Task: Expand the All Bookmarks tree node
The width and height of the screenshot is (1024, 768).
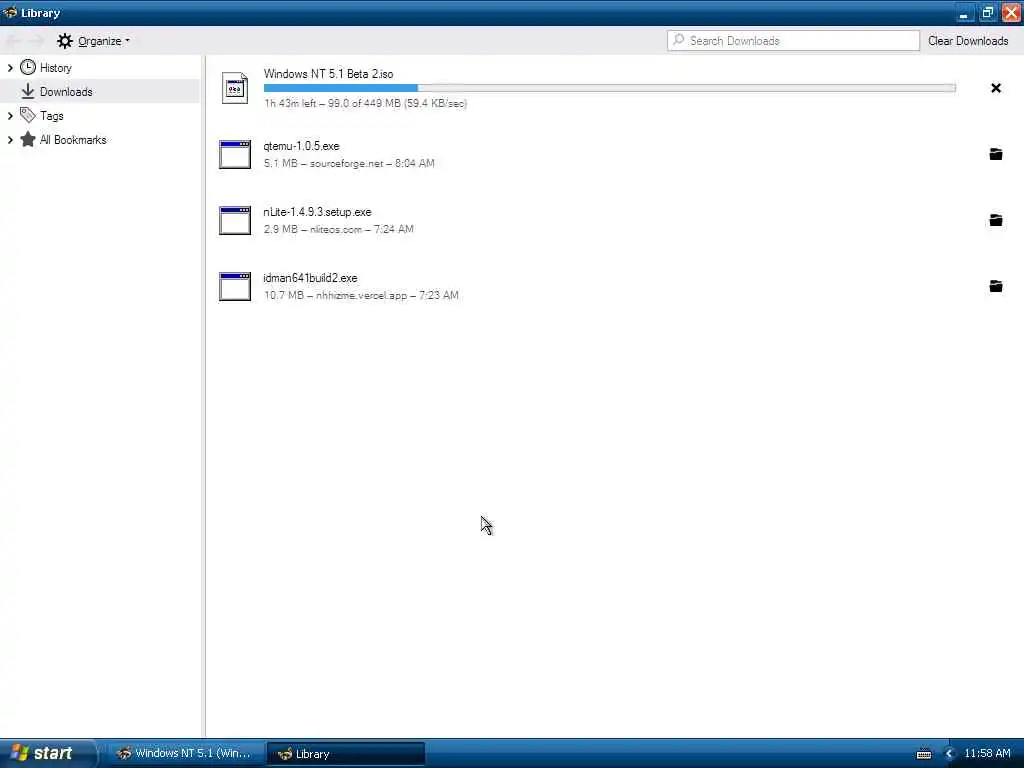Action: click(x=10, y=140)
